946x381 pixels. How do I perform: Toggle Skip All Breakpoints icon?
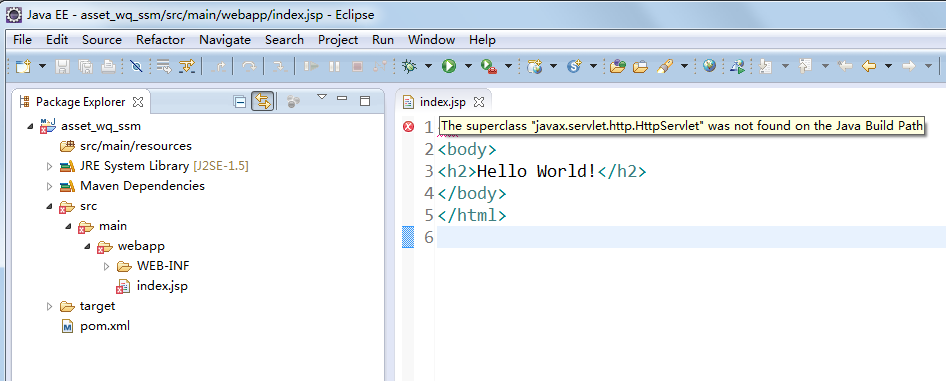pyautogui.click(x=136, y=66)
